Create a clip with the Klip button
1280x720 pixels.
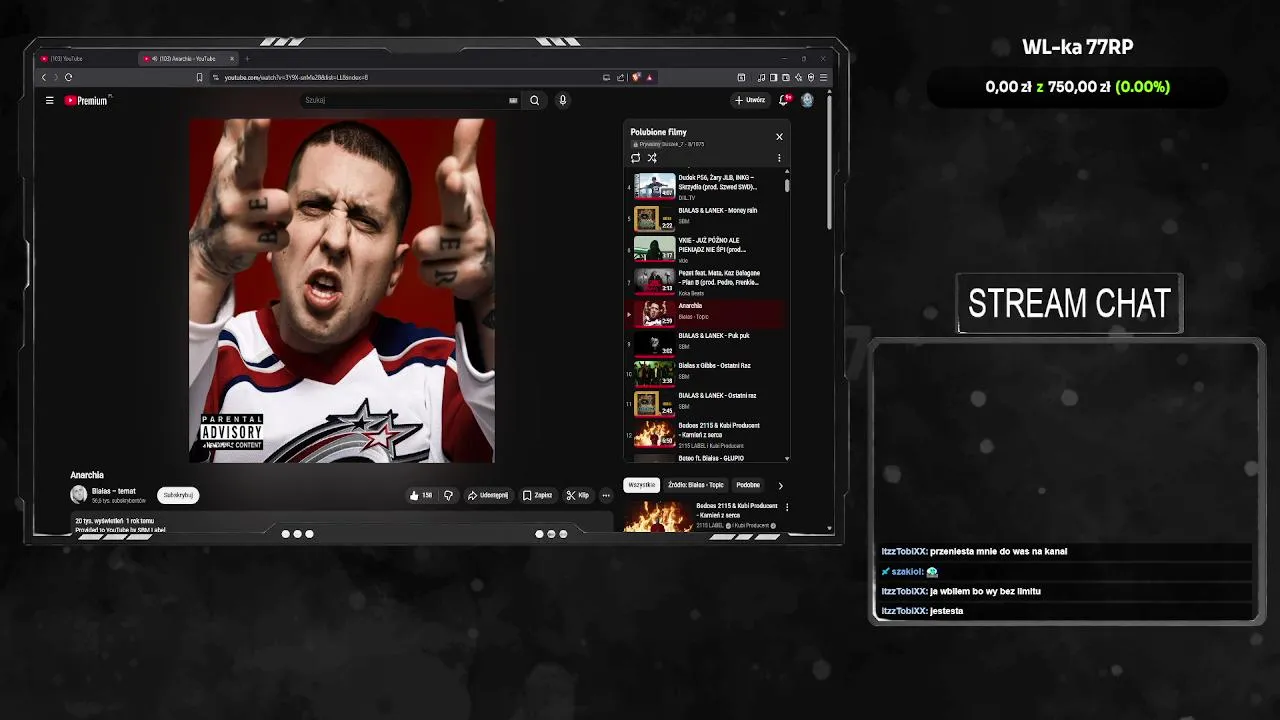click(578, 495)
